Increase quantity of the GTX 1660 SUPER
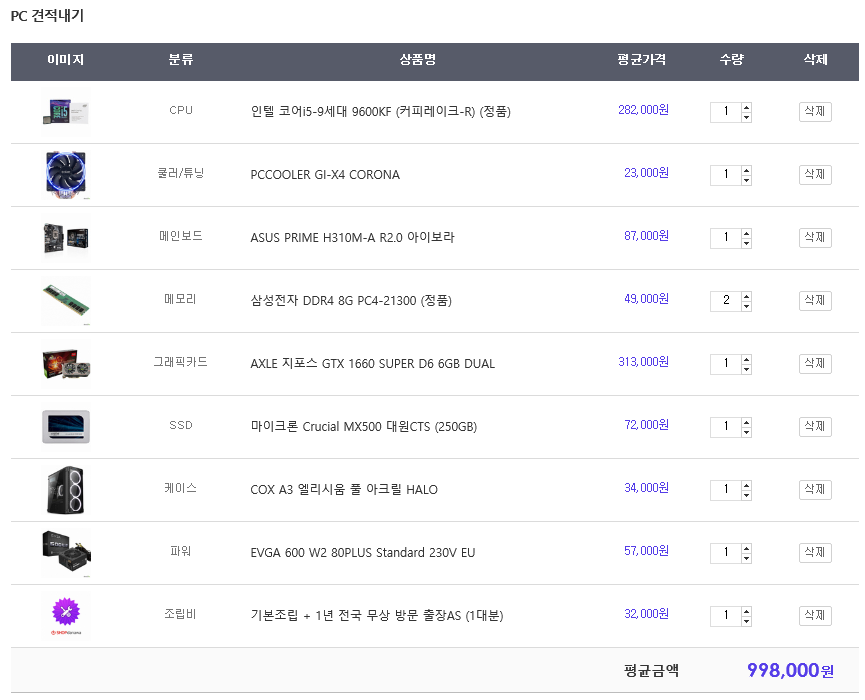The width and height of the screenshot is (865, 700). pyautogui.click(x=746, y=359)
